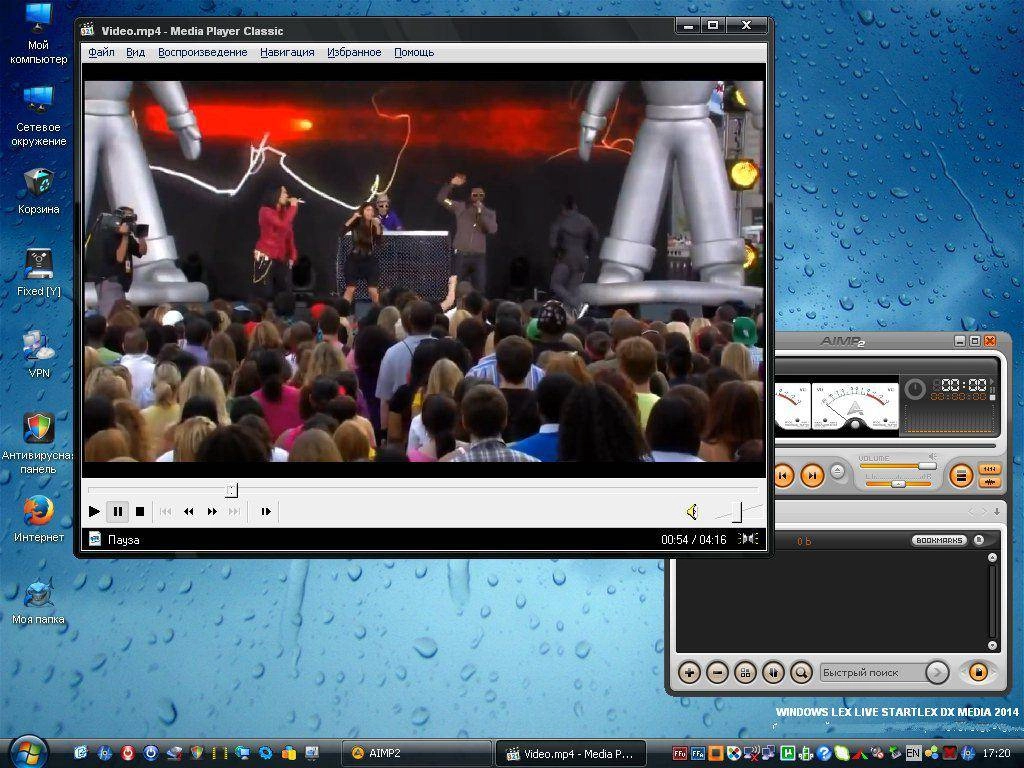
Task: Click Stop in Media Player Classic
Action: pos(140,511)
